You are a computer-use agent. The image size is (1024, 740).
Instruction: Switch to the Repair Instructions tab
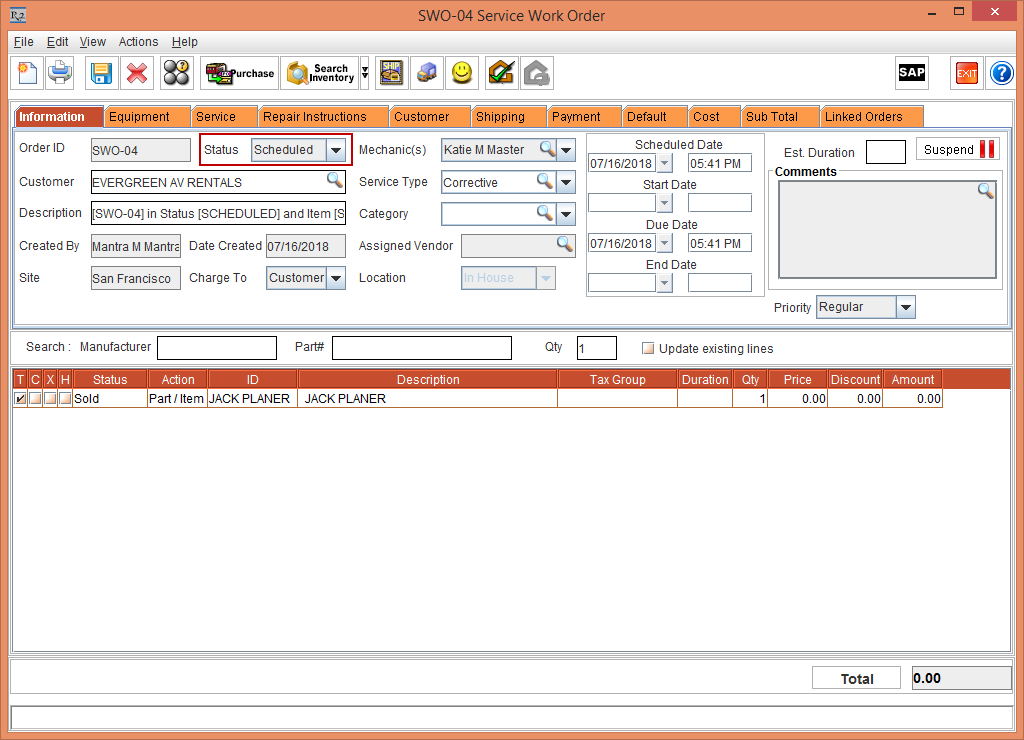coord(323,116)
